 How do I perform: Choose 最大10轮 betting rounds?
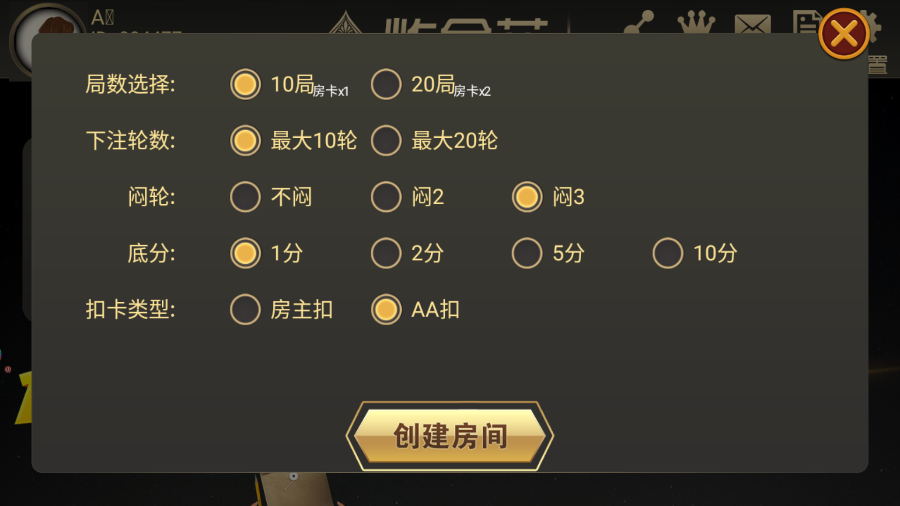tap(245, 141)
